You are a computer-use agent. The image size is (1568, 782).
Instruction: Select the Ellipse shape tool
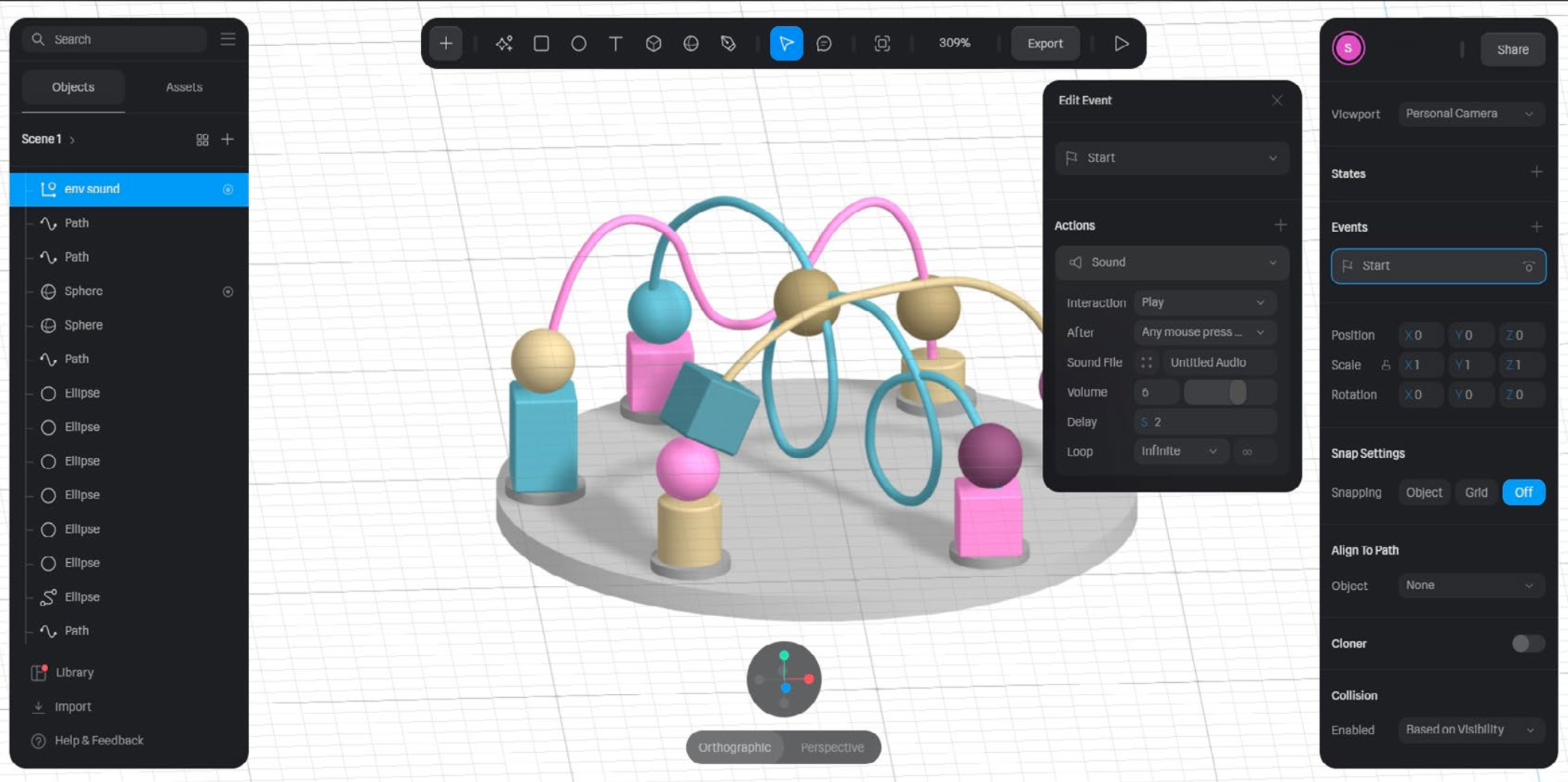click(578, 44)
